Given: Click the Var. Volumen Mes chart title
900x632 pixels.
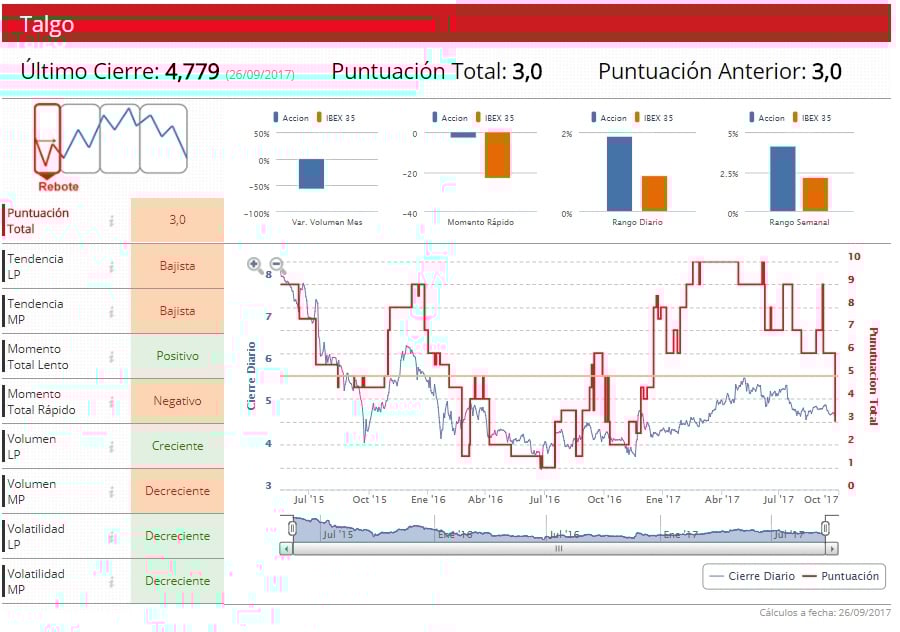Looking at the screenshot, I should click(x=327, y=222).
